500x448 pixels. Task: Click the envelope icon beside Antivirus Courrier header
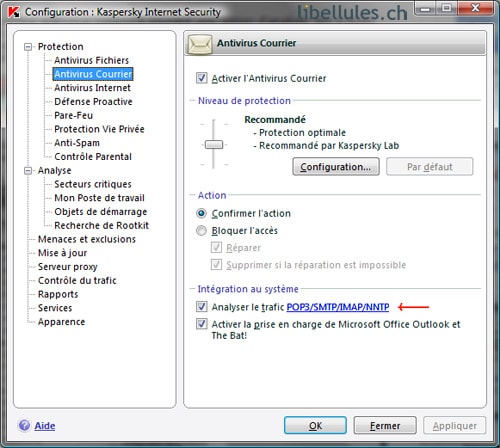200,44
